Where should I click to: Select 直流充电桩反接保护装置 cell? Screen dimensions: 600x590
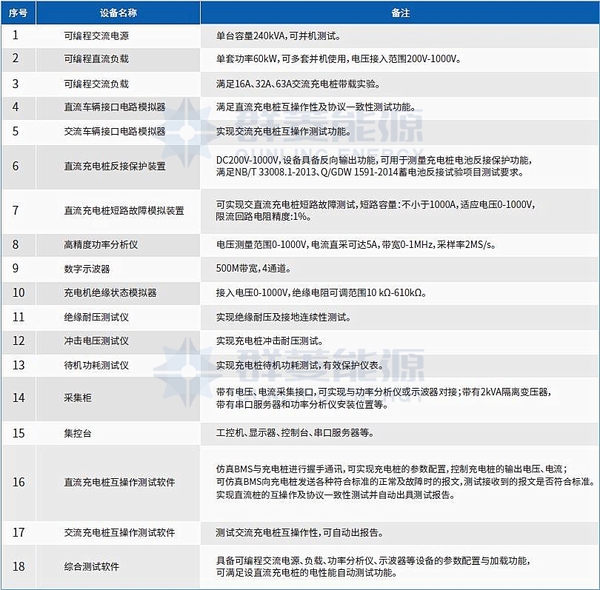tap(115, 166)
